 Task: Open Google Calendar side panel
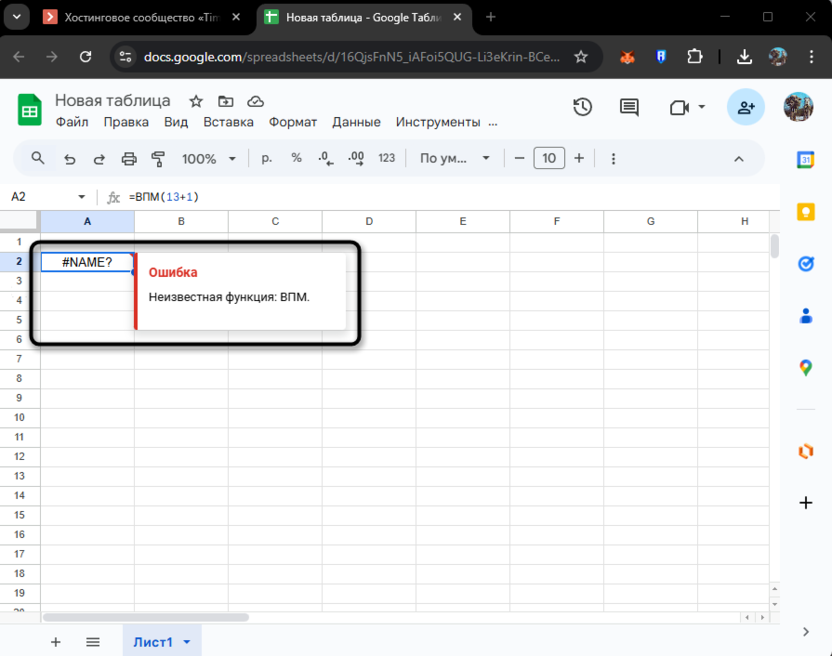tap(805, 159)
